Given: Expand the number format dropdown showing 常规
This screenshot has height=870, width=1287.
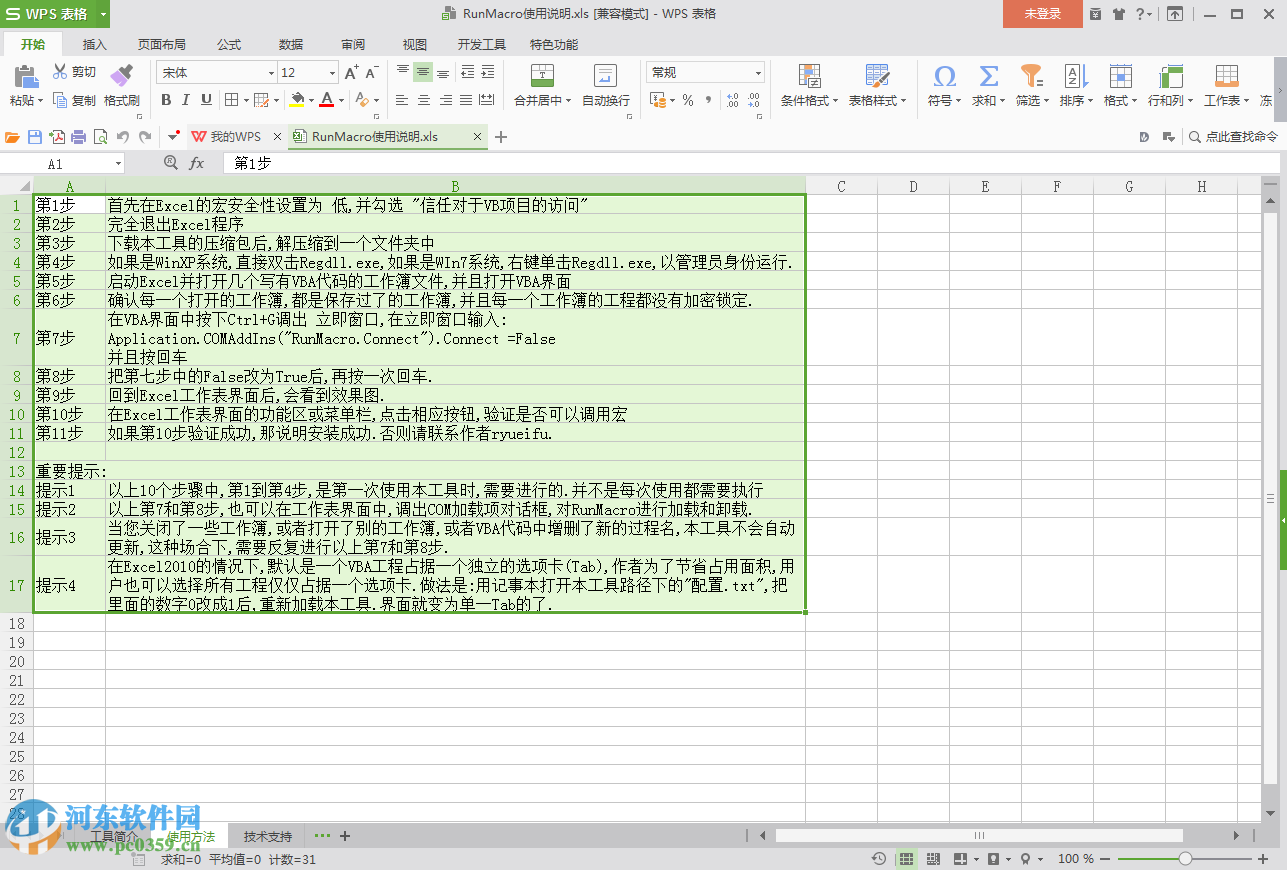Looking at the screenshot, I should pyautogui.click(x=758, y=72).
